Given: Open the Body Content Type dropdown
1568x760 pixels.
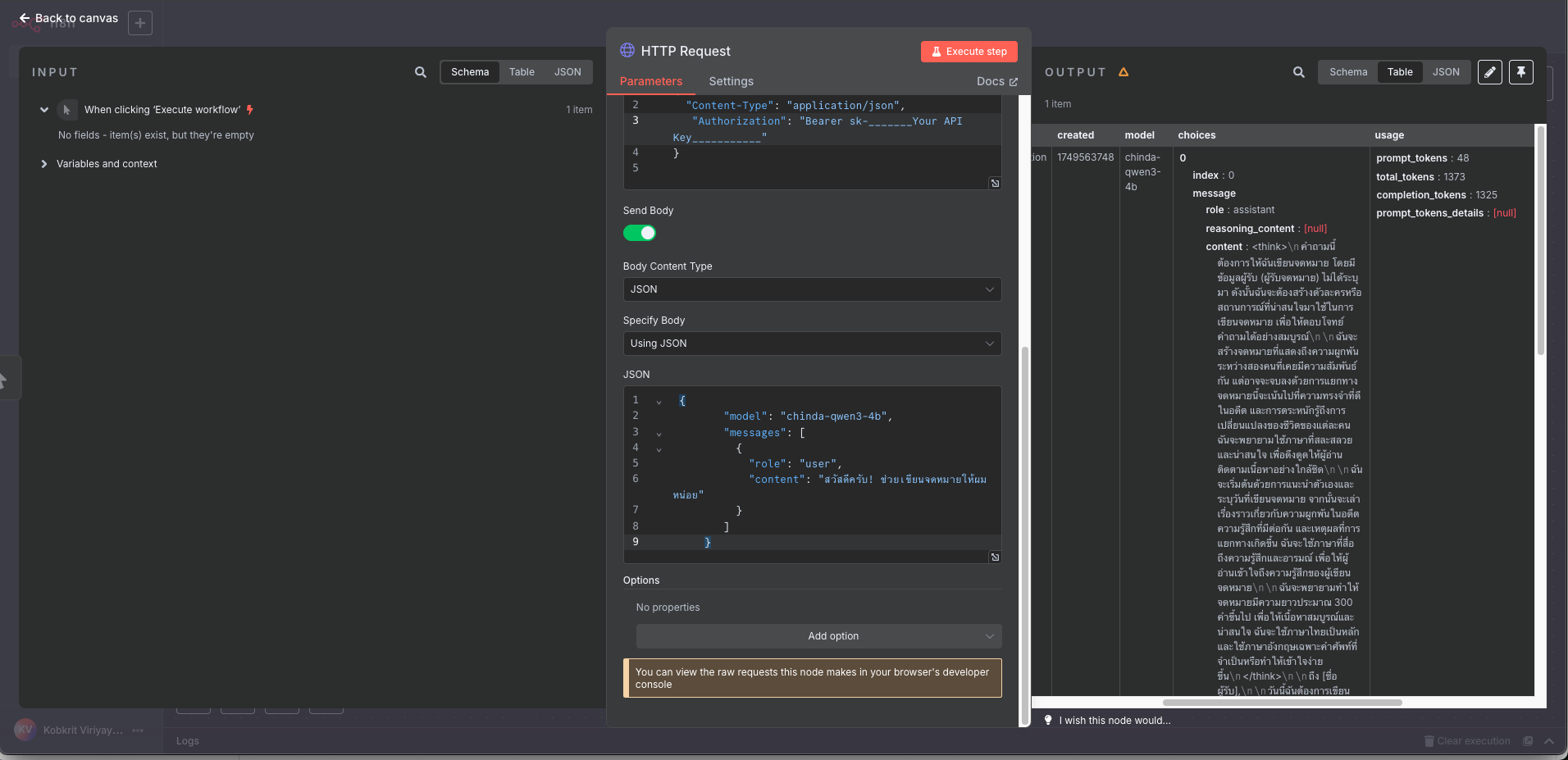Looking at the screenshot, I should click(812, 289).
